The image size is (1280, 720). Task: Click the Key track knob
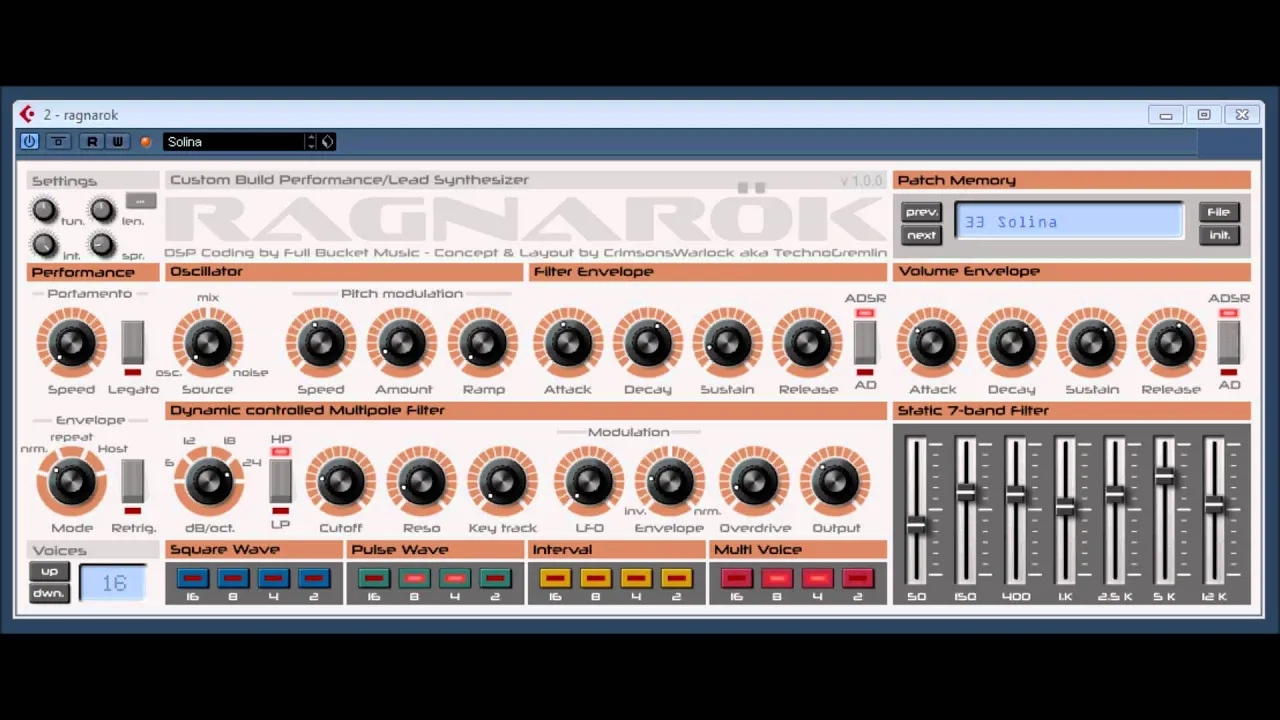tap(502, 482)
